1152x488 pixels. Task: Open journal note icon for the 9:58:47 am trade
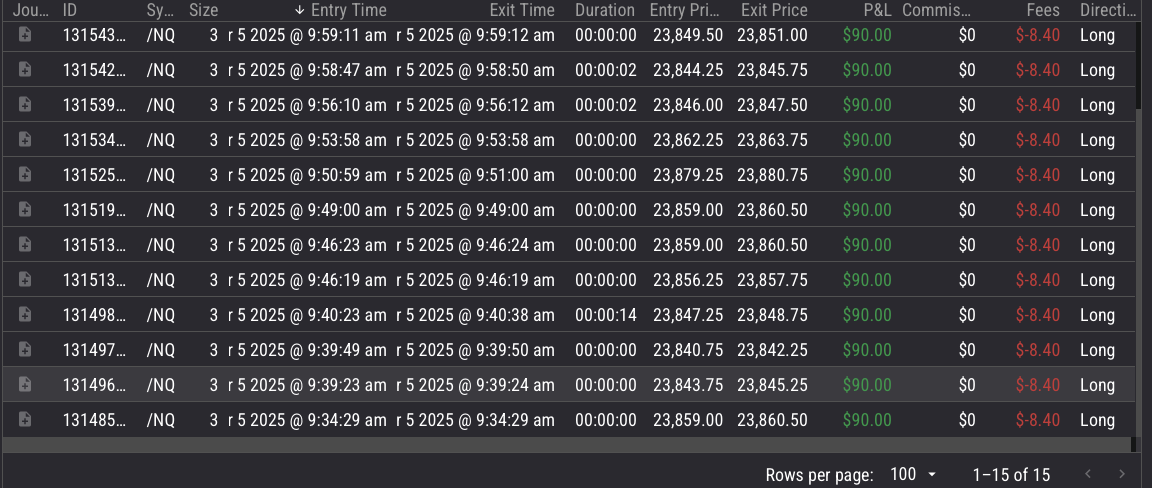[x=24, y=69]
